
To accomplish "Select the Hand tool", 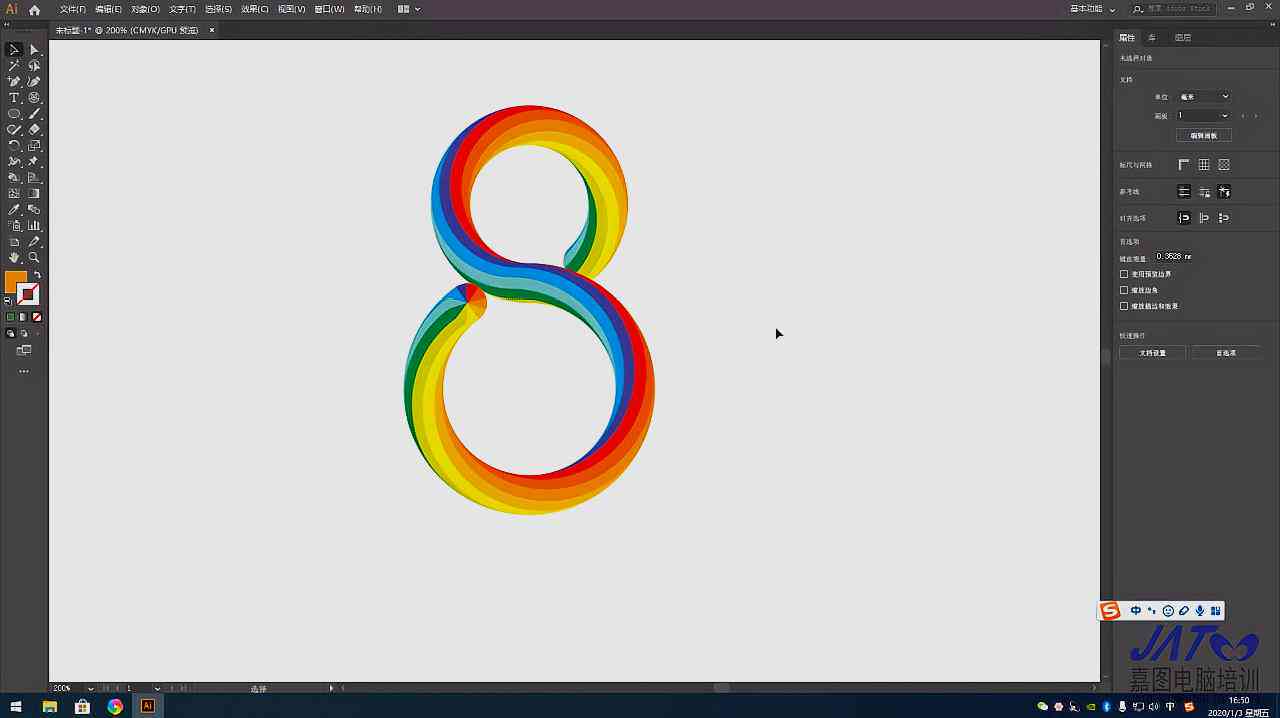I will click(14, 257).
